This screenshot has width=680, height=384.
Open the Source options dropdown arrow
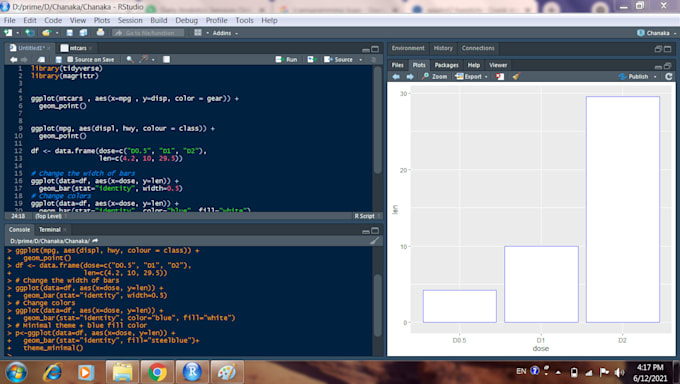click(360, 59)
